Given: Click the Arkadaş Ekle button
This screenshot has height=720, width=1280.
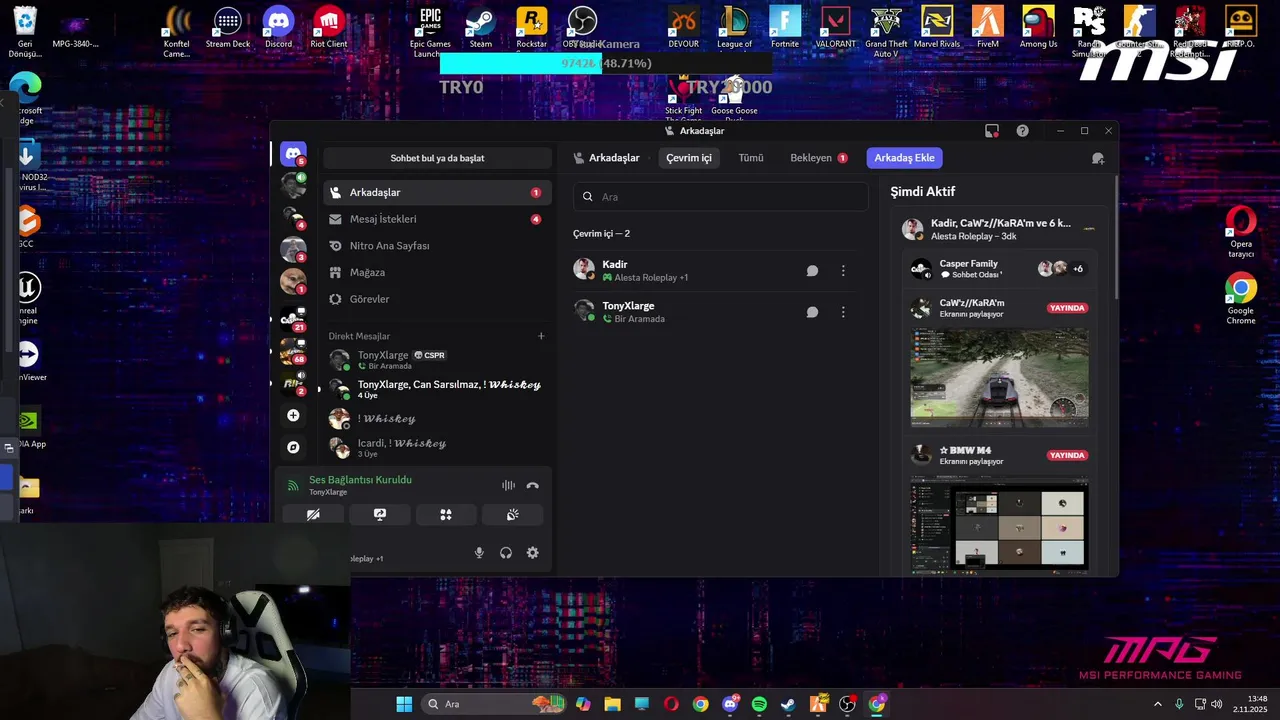Looking at the screenshot, I should [904, 158].
